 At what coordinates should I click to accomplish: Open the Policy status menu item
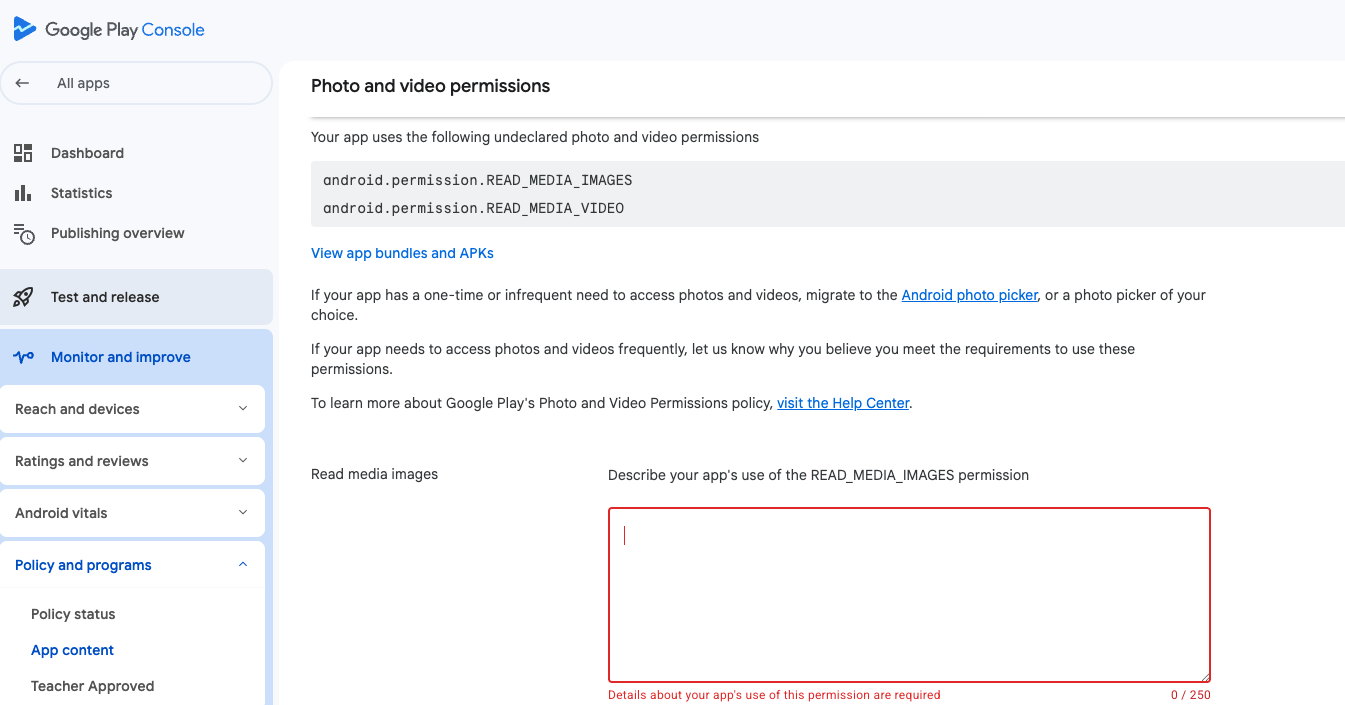click(73, 614)
